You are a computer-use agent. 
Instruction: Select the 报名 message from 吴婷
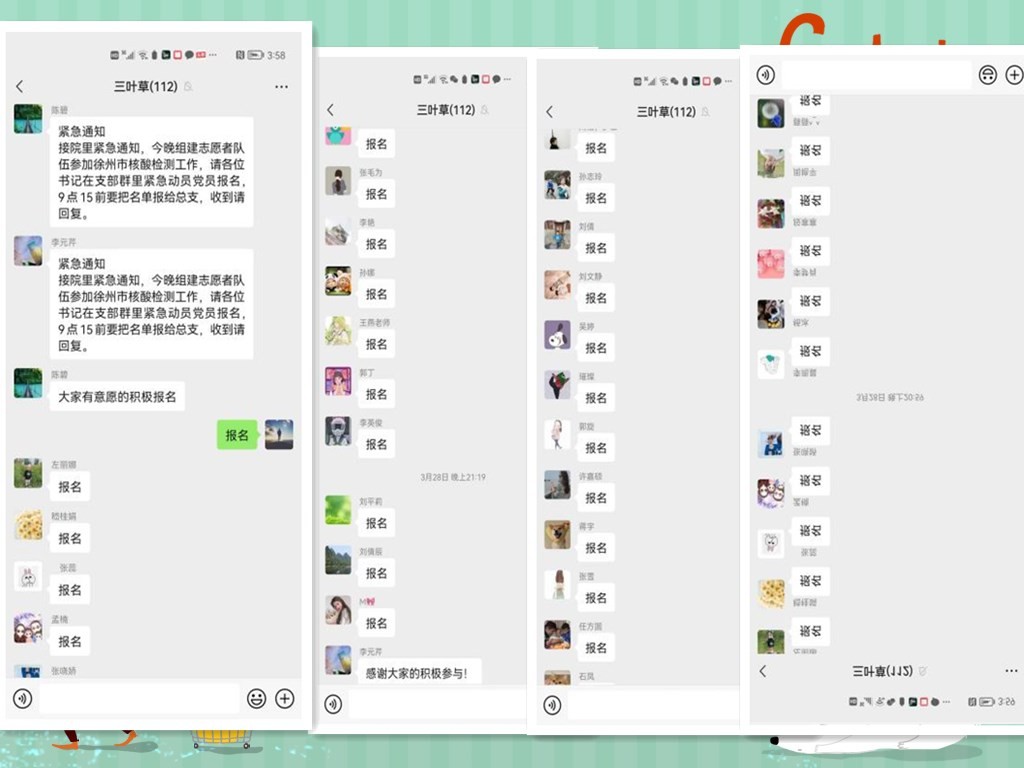click(596, 348)
